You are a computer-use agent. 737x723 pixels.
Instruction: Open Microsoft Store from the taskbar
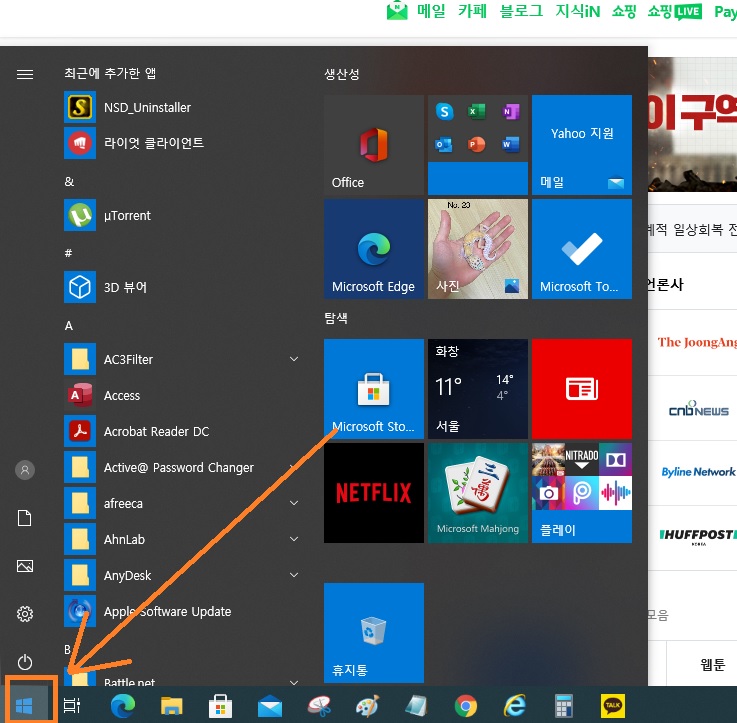click(x=220, y=706)
